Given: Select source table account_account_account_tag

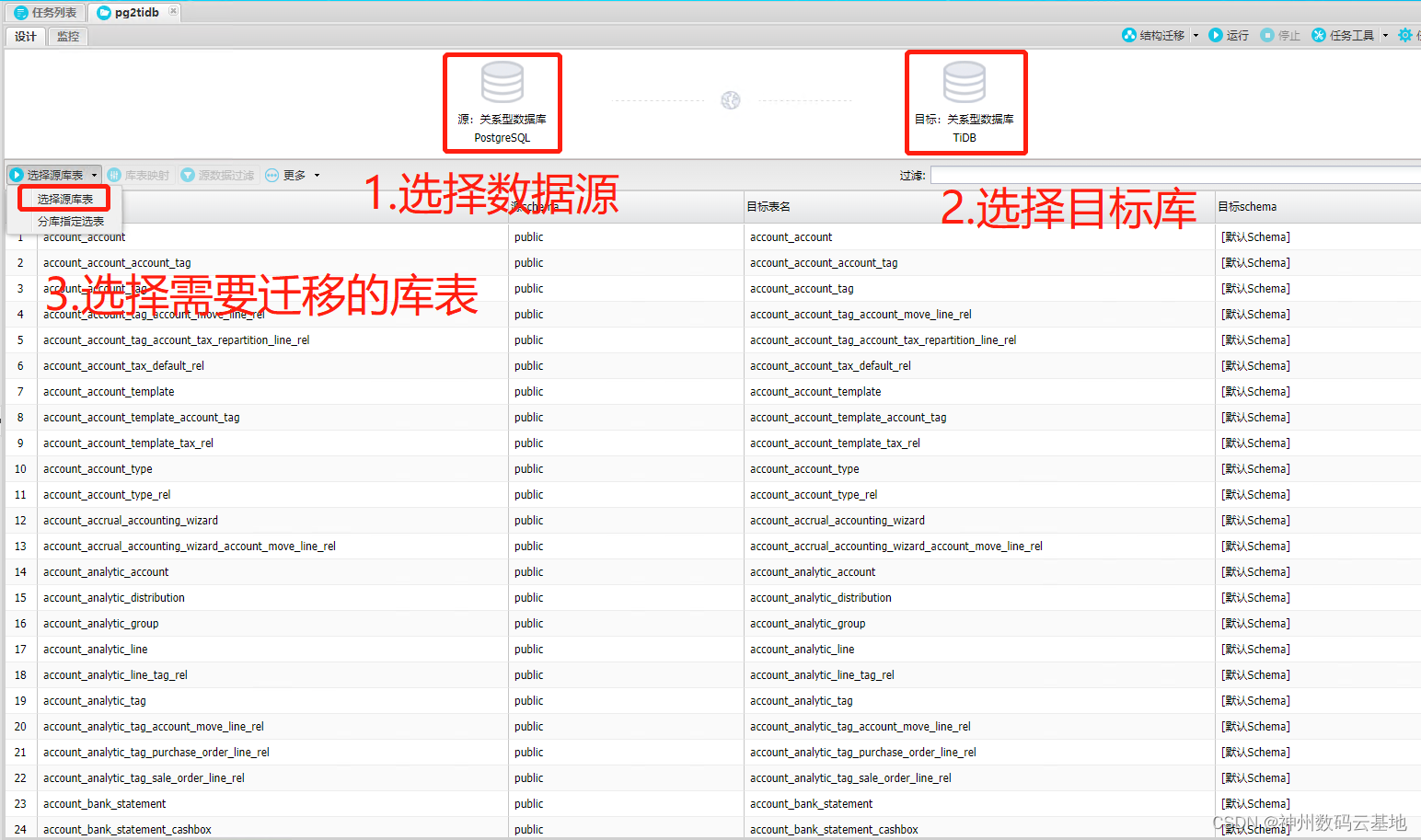Looking at the screenshot, I should (x=117, y=263).
